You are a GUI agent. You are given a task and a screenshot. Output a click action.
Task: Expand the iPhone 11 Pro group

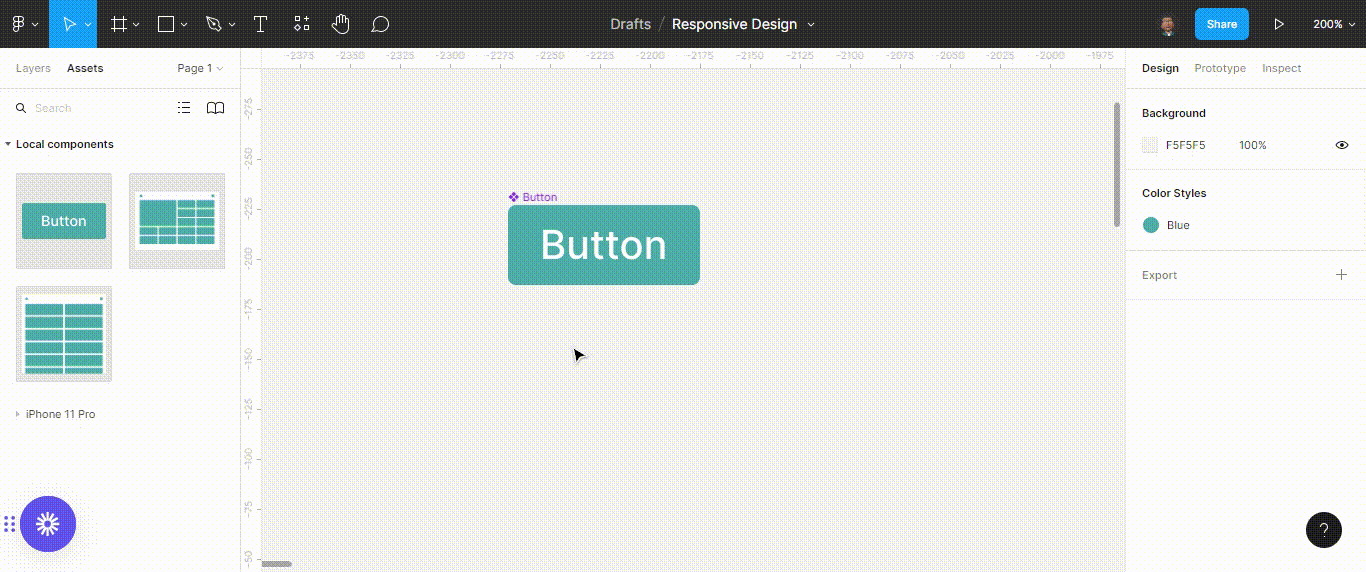pyautogui.click(x=17, y=414)
